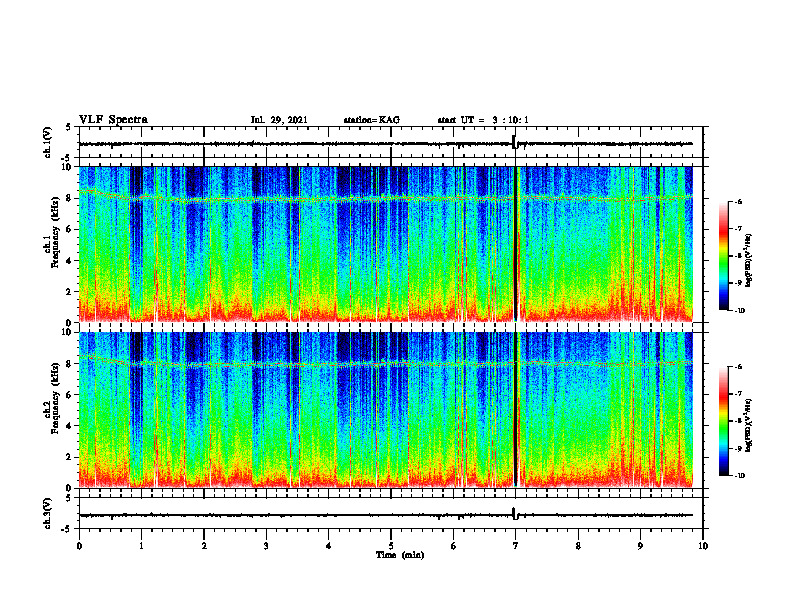This screenshot has width=792, height=612.
Task: Click the ch.1 spectrogram color scale bar
Action: (723, 256)
